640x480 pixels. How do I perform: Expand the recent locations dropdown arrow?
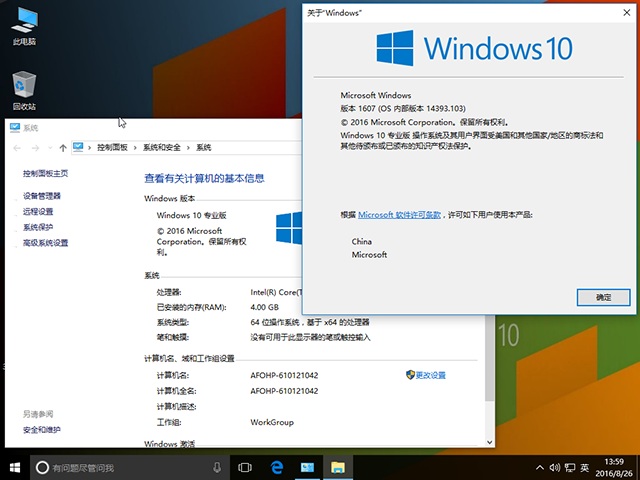(x=49, y=148)
